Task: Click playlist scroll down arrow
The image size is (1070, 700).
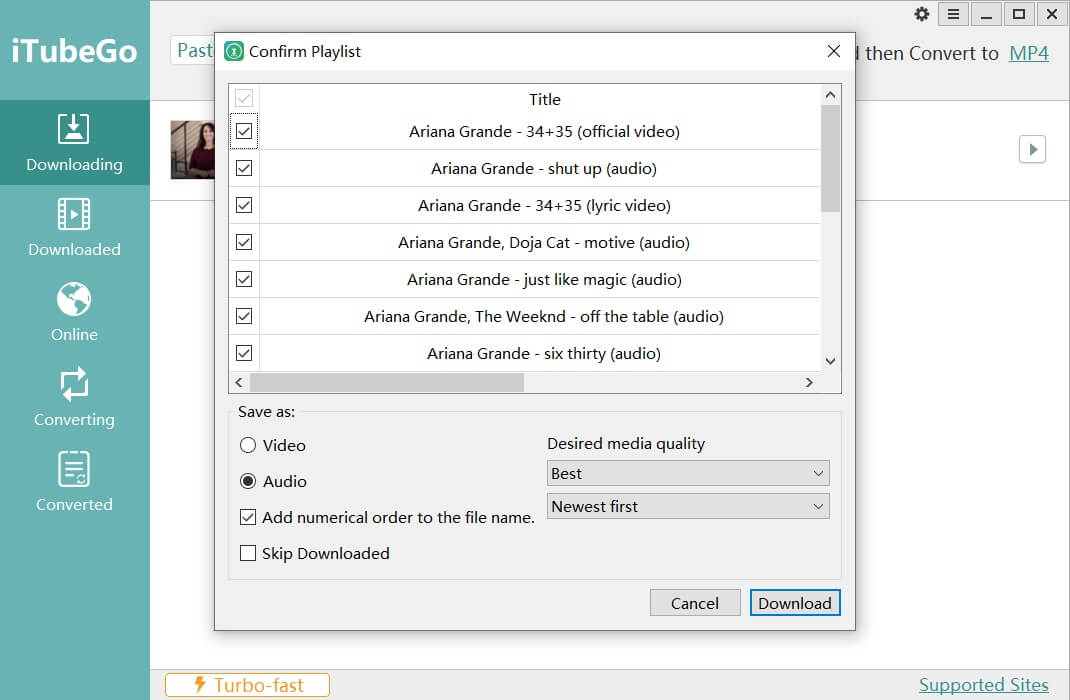Action: point(830,362)
